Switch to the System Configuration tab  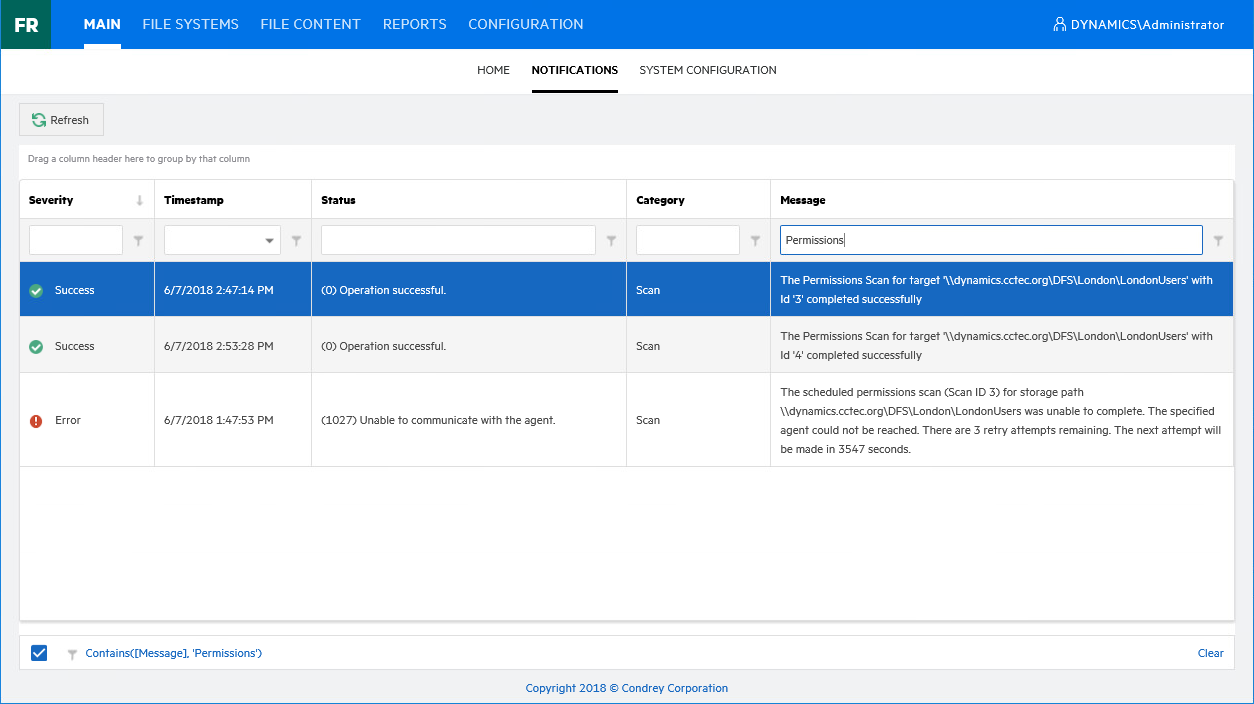pos(707,70)
